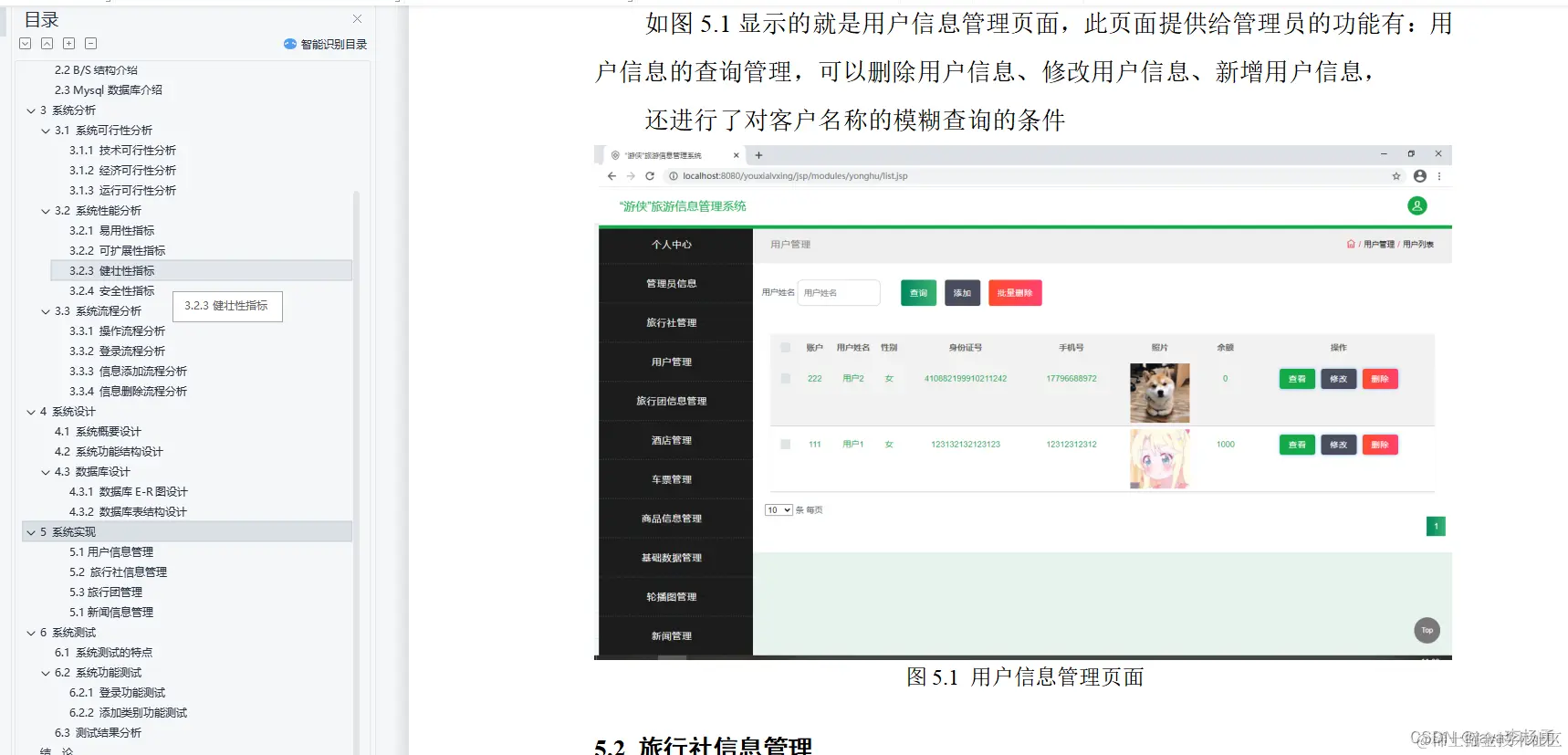Click the green page 1 pagination button

(x=1436, y=526)
